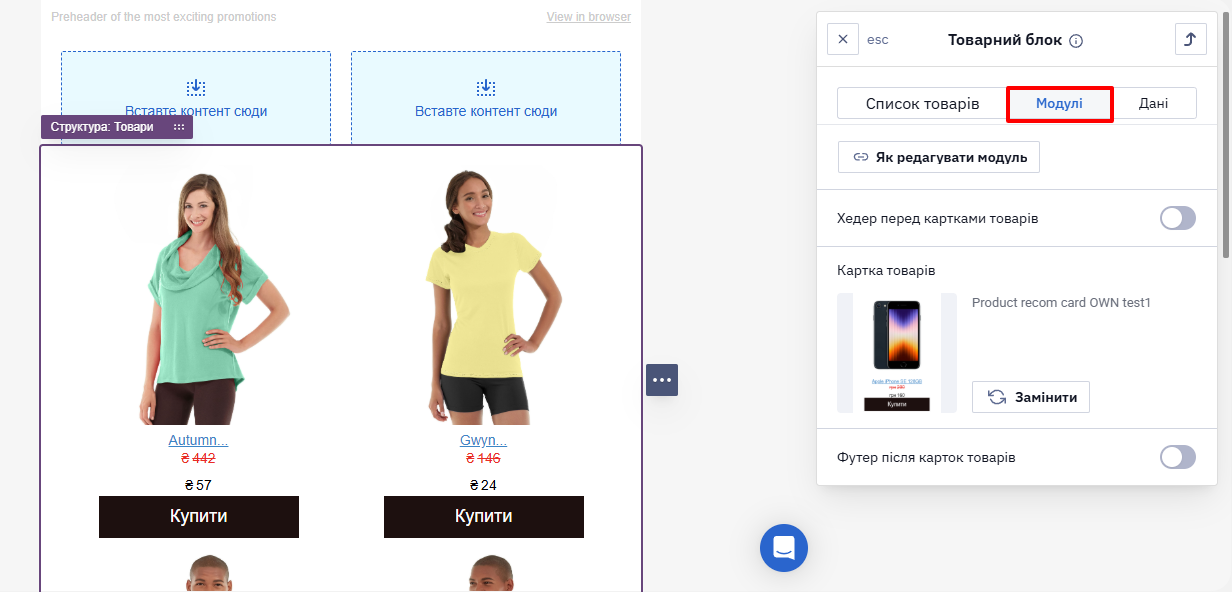This screenshot has height=592, width=1232.
Task: Click the info icon beside Товарний блок
Action: point(1076,41)
